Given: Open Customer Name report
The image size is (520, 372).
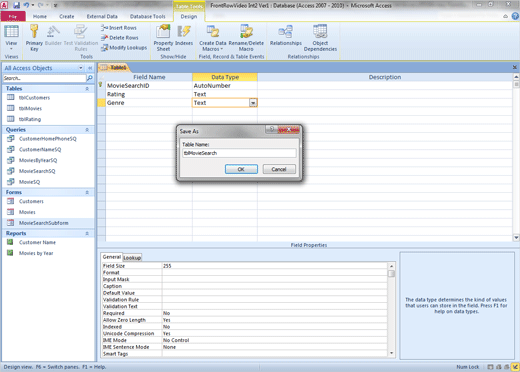Looking at the screenshot, I should [37, 242].
